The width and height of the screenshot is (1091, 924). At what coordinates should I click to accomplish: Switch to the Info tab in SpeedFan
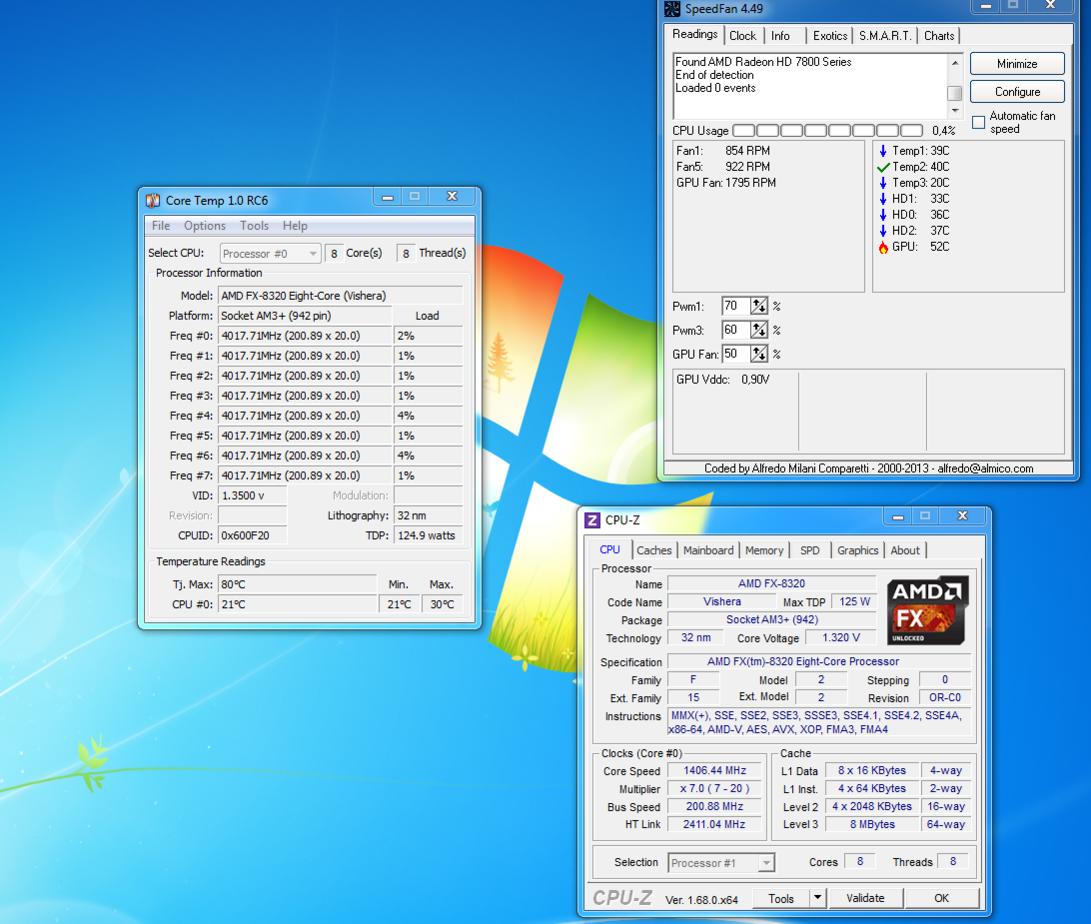click(781, 35)
